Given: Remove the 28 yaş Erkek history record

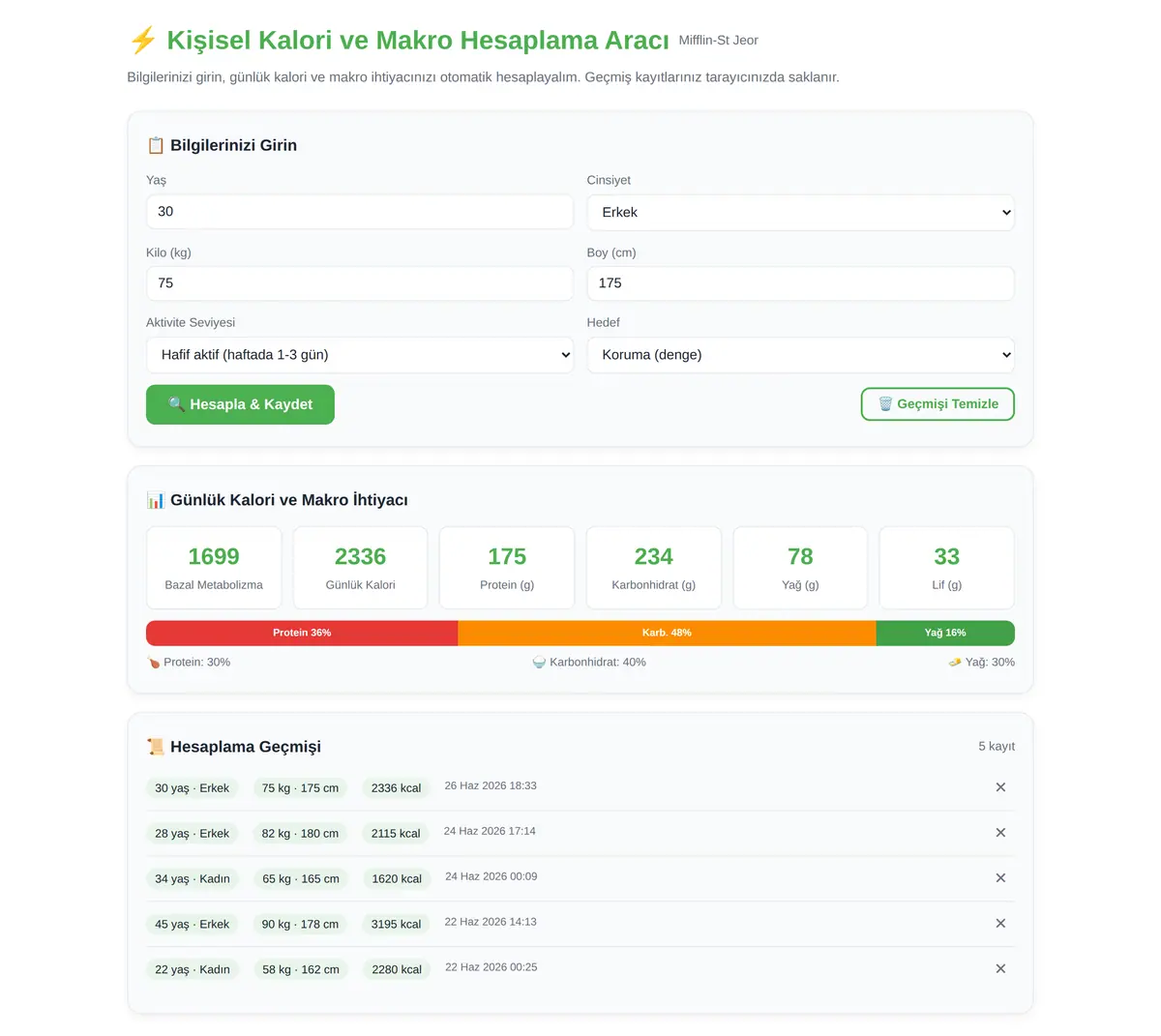Looking at the screenshot, I should click(x=1000, y=833).
